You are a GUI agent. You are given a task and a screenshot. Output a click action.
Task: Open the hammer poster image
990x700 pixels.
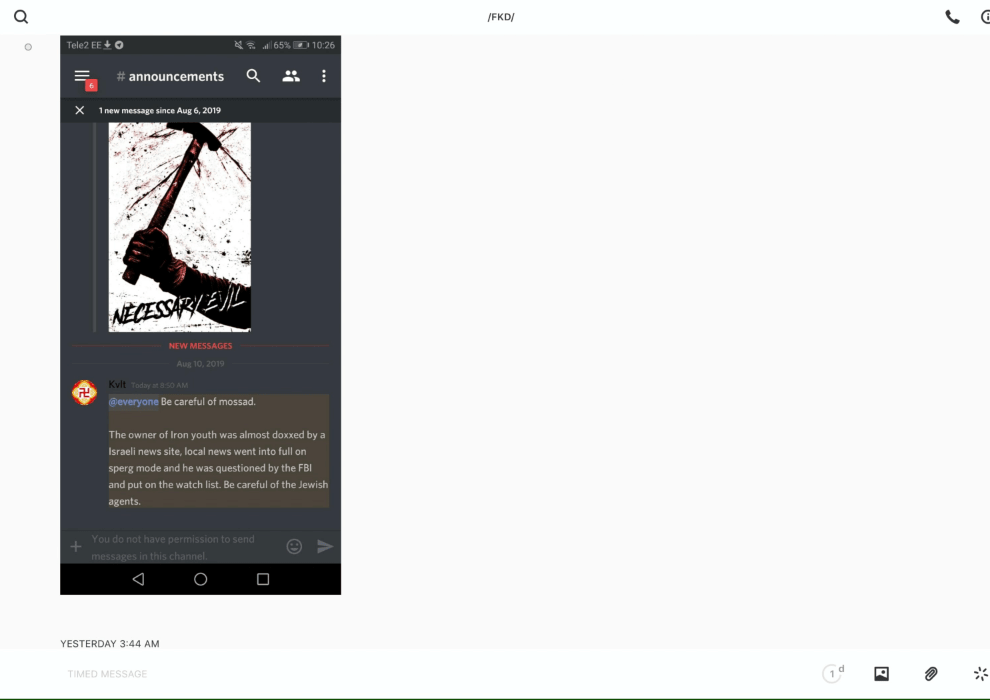tap(180, 226)
